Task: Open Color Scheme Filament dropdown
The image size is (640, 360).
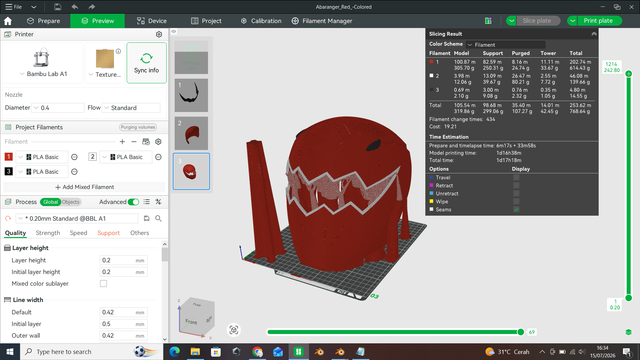Action: pyautogui.click(x=506, y=44)
